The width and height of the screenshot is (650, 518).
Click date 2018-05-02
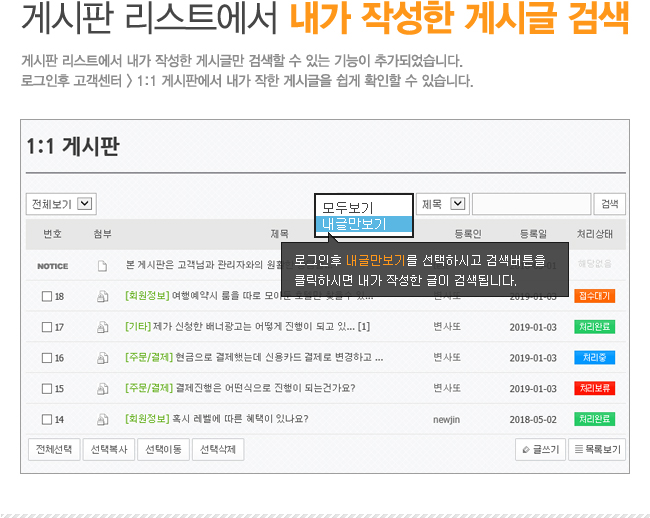[x=533, y=419]
